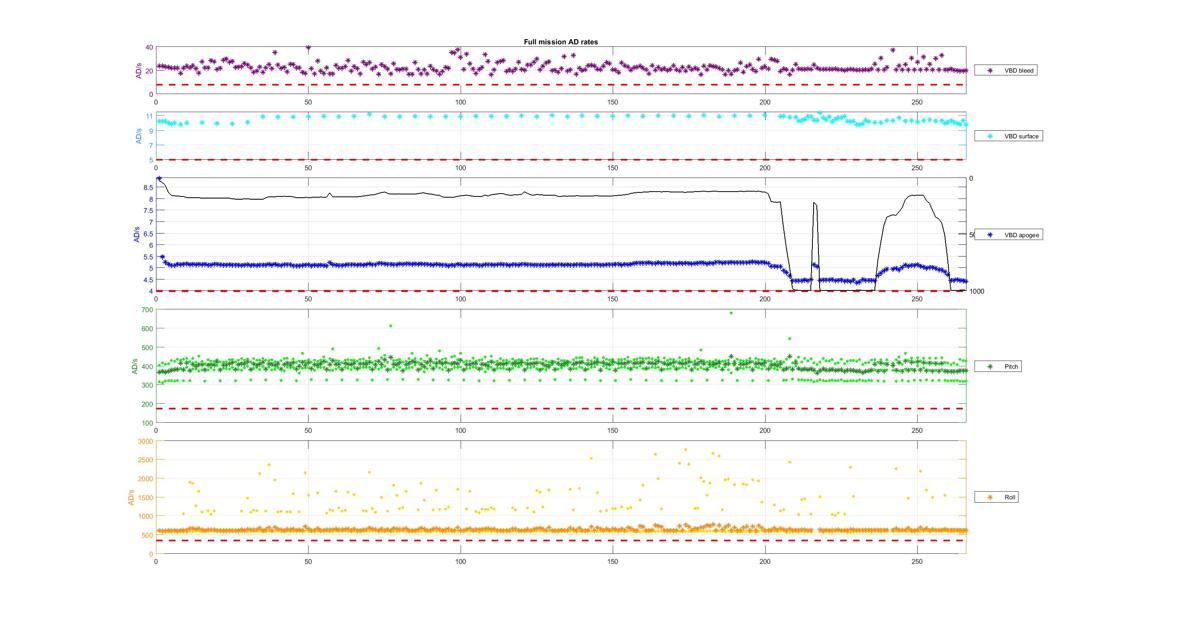
Task: Click the "3000" tick label on Roll axis
Action: point(146,441)
